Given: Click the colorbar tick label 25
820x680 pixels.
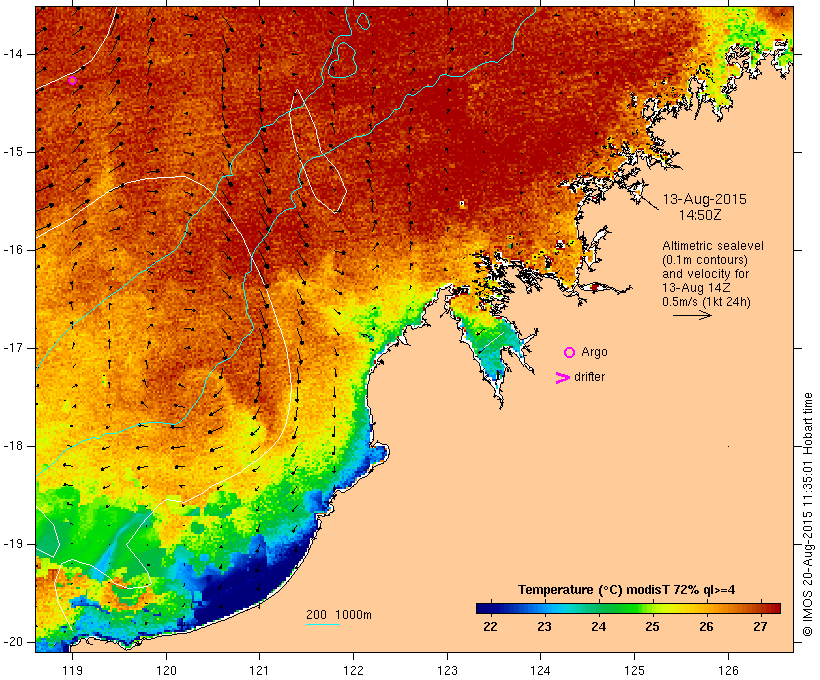Looking at the screenshot, I should (x=652, y=627).
